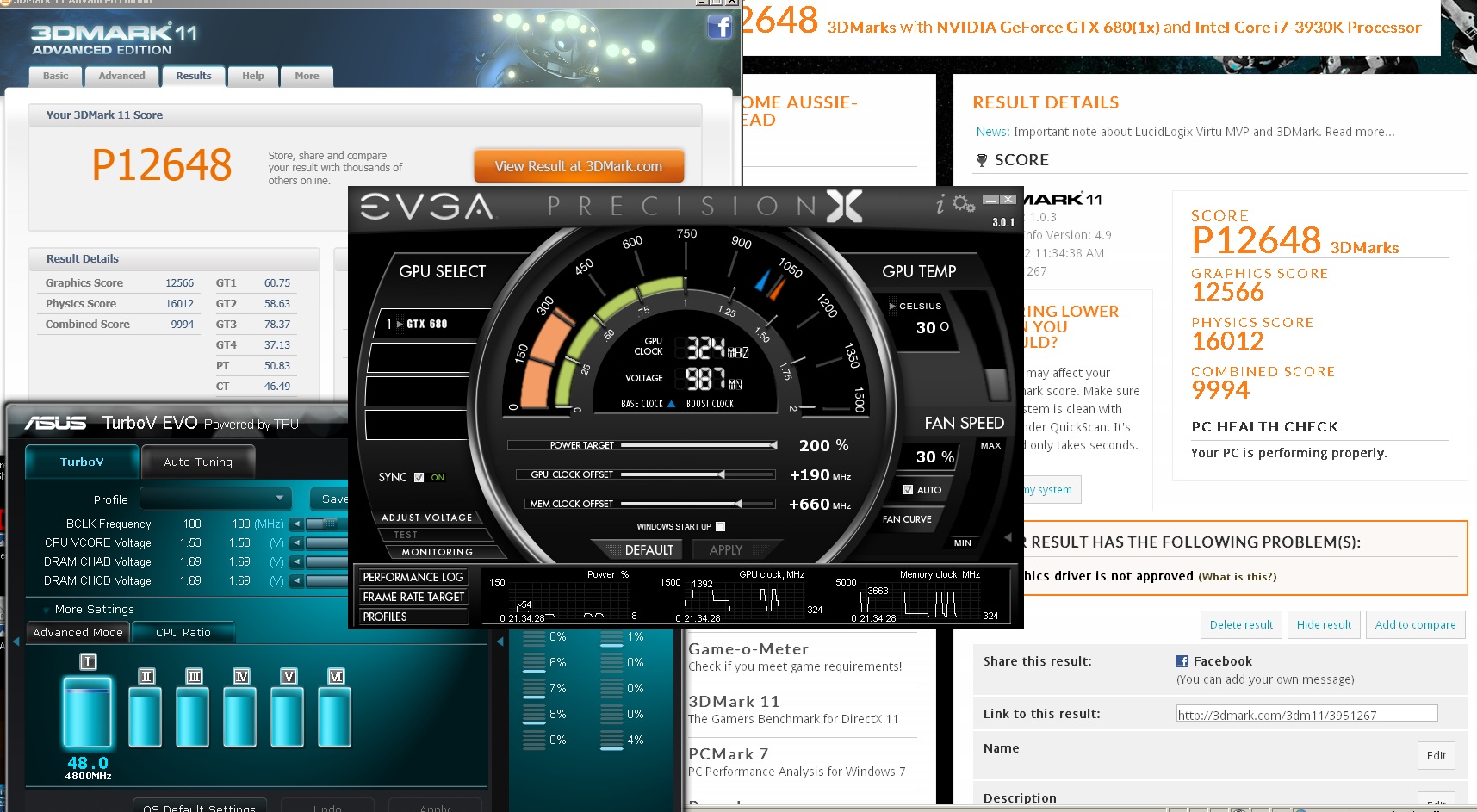Click View Result at 3DMark.com button

[x=579, y=166]
